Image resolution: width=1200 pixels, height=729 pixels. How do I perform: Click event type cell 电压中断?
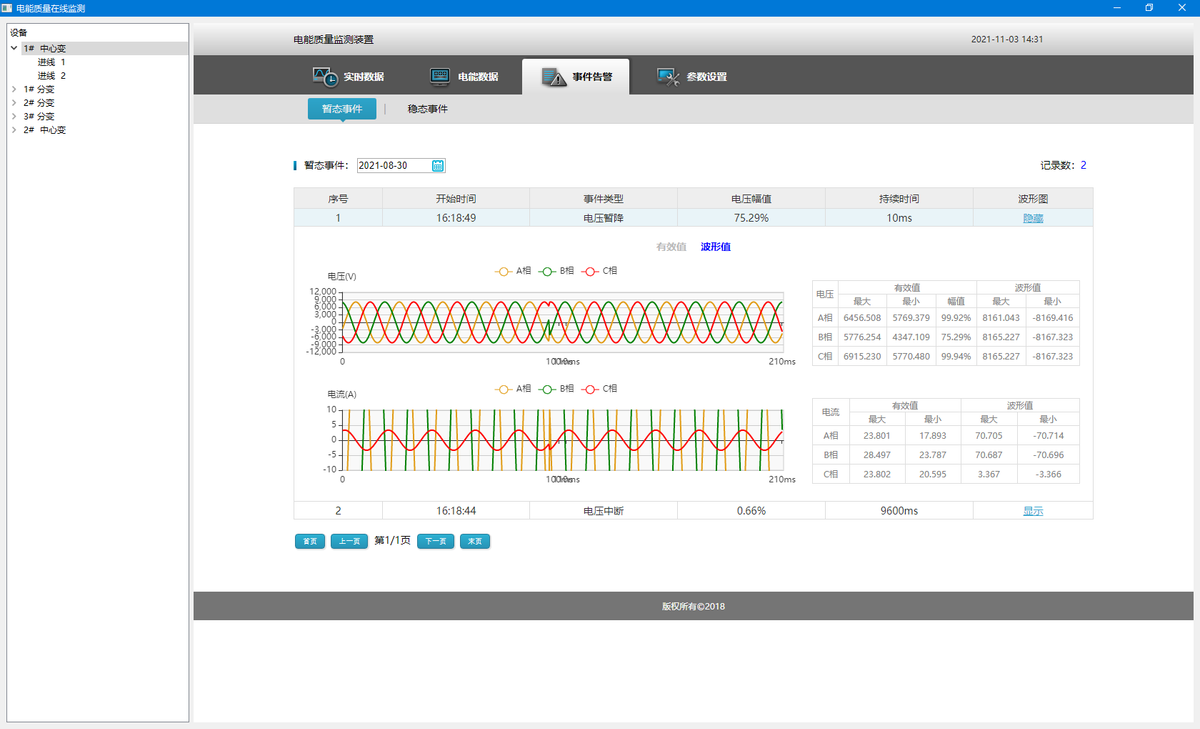[603, 510]
